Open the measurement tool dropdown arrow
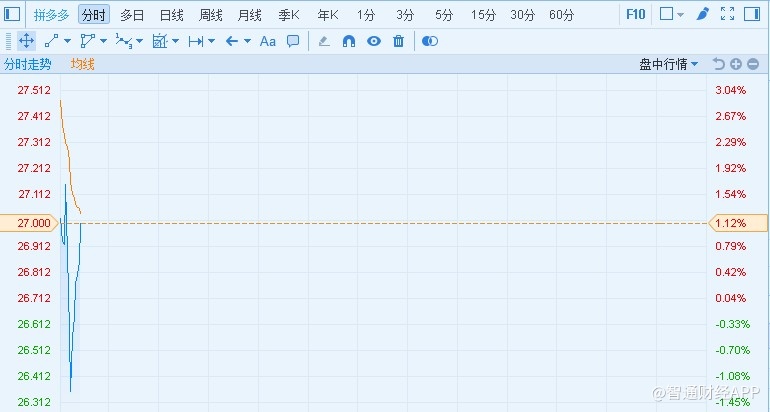The height and width of the screenshot is (412, 770). pyautogui.click(x=175, y=41)
